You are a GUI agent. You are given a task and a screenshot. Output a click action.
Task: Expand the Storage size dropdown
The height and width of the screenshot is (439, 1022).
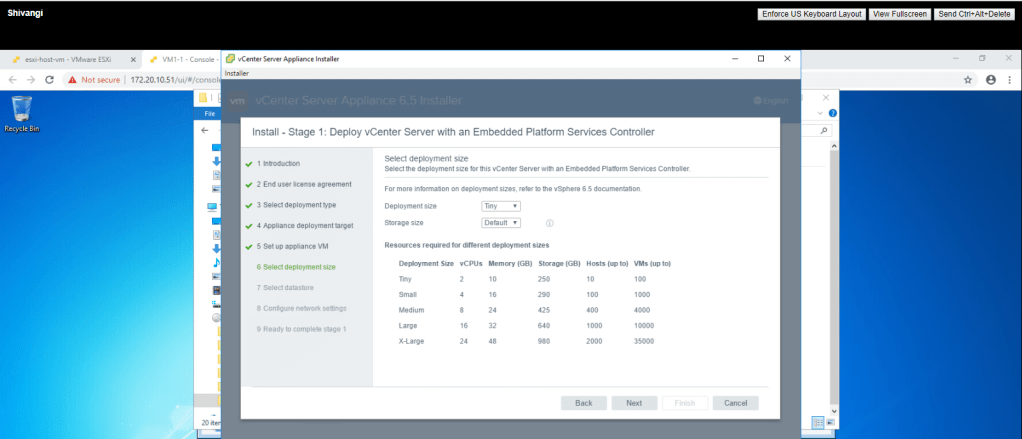pyautogui.click(x=502, y=223)
